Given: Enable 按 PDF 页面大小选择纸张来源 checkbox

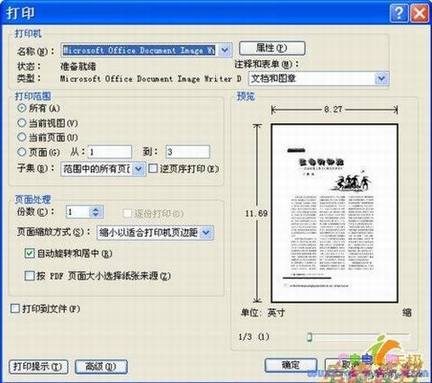Looking at the screenshot, I should click(x=29, y=276).
